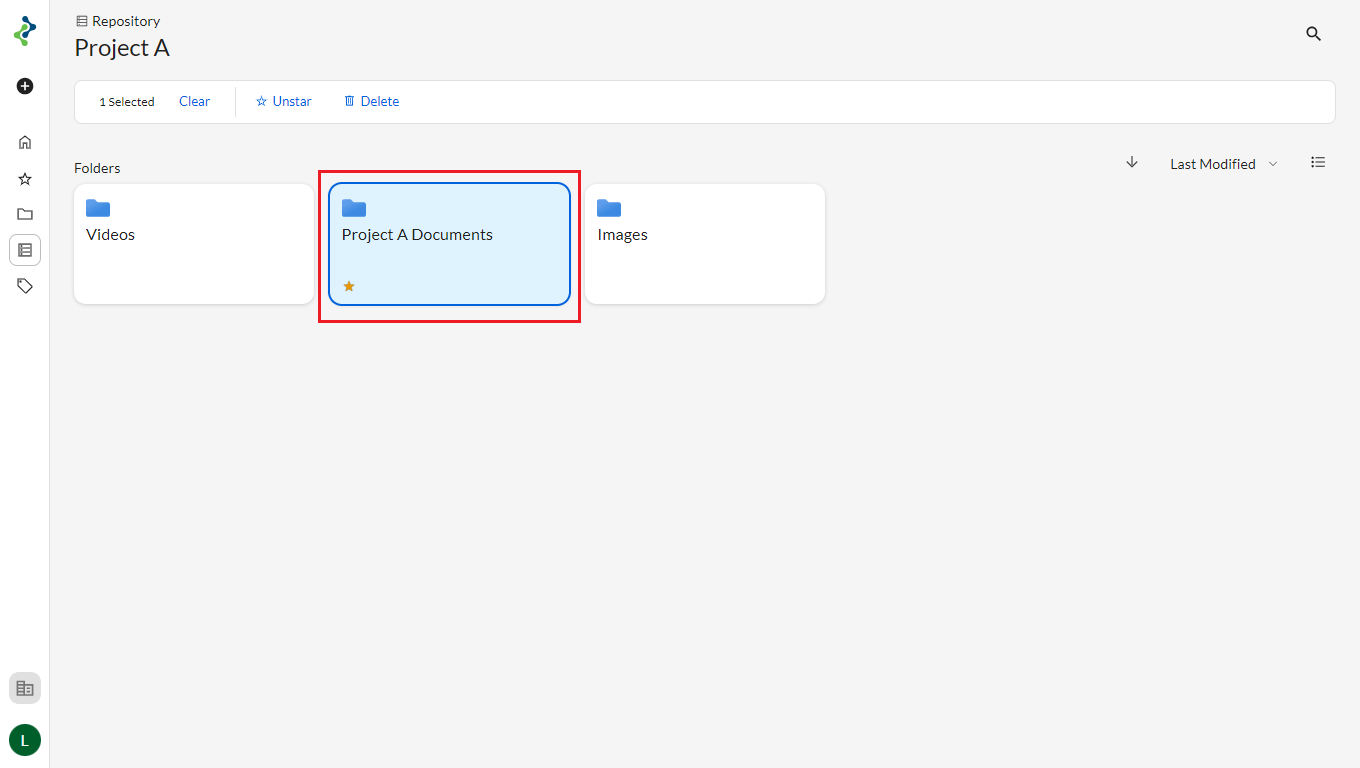This screenshot has height=768, width=1360.
Task: Open the Starred items sidebar icon
Action: click(25, 179)
